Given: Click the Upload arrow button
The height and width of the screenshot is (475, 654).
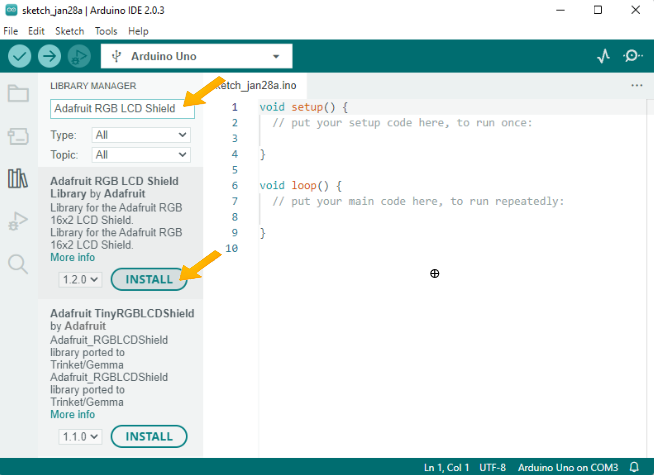Looking at the screenshot, I should tap(50, 56).
